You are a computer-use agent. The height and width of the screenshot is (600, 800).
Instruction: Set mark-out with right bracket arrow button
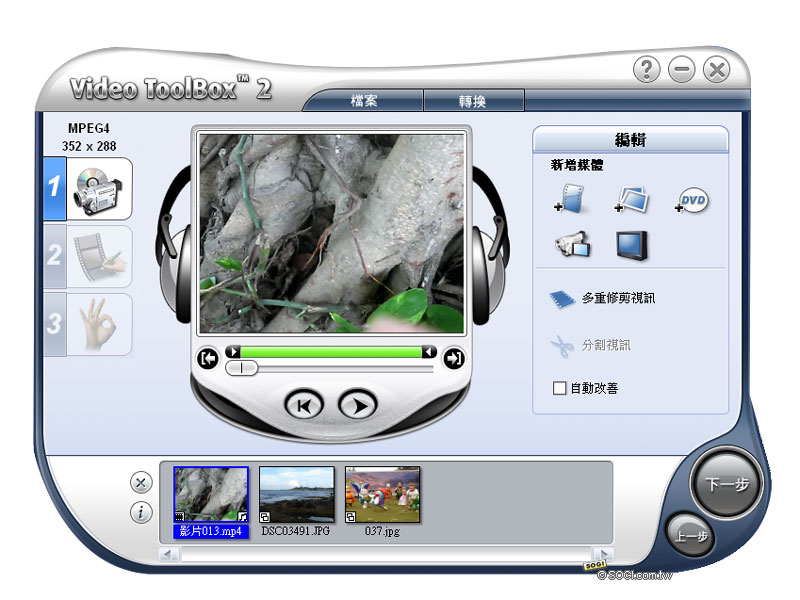[x=454, y=359]
